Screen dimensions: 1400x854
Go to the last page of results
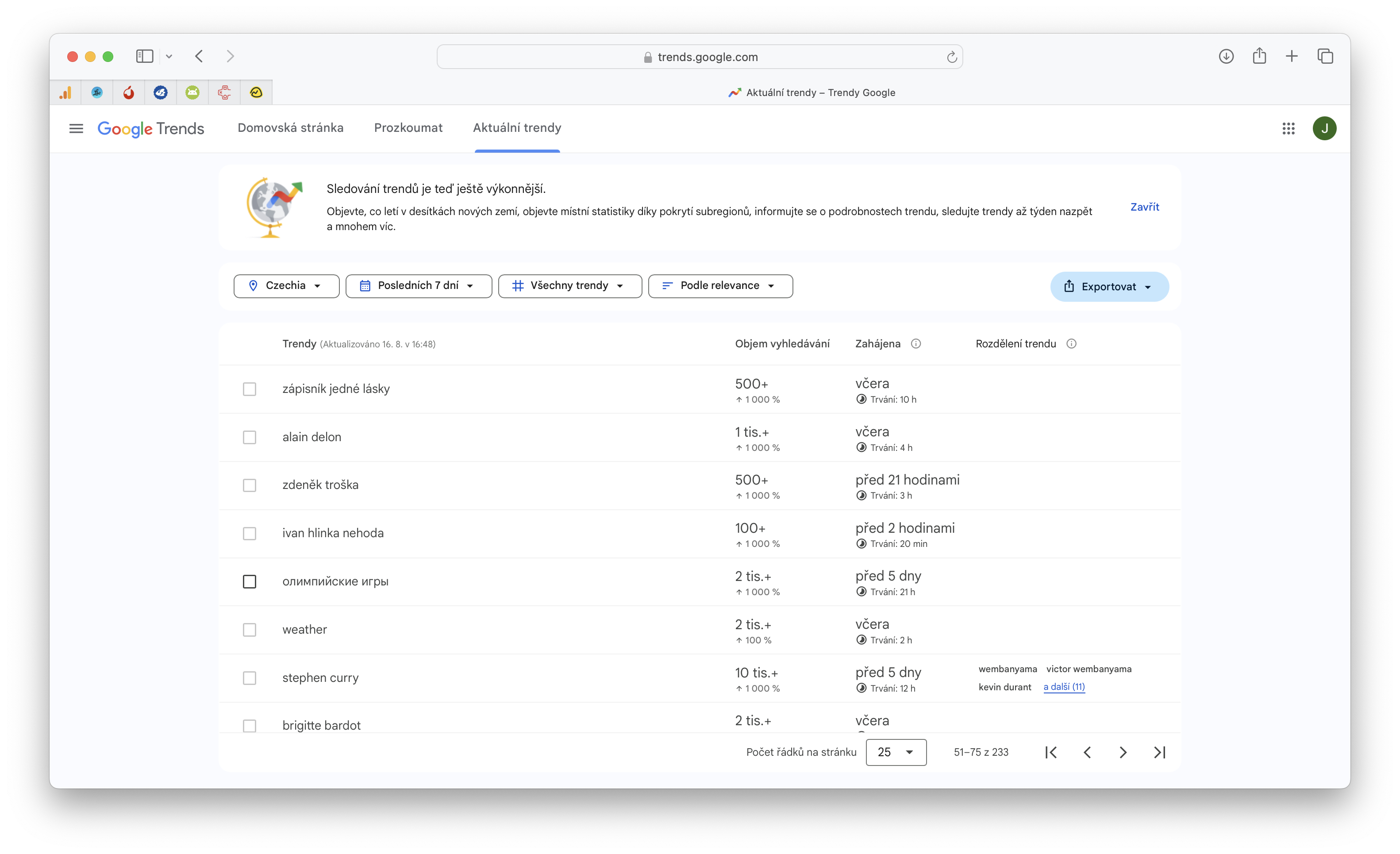1159,752
